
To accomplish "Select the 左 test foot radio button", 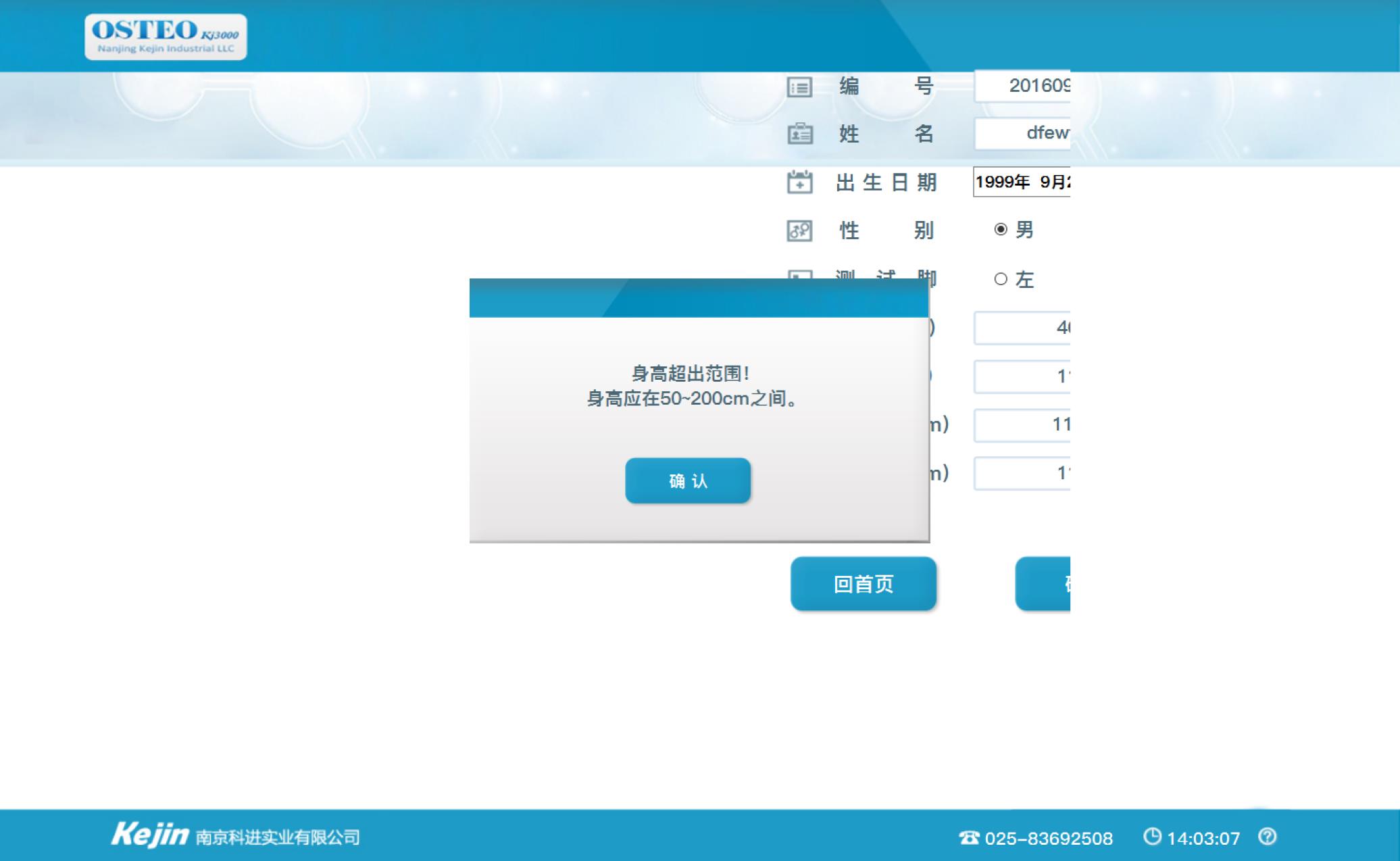I will click(1001, 279).
